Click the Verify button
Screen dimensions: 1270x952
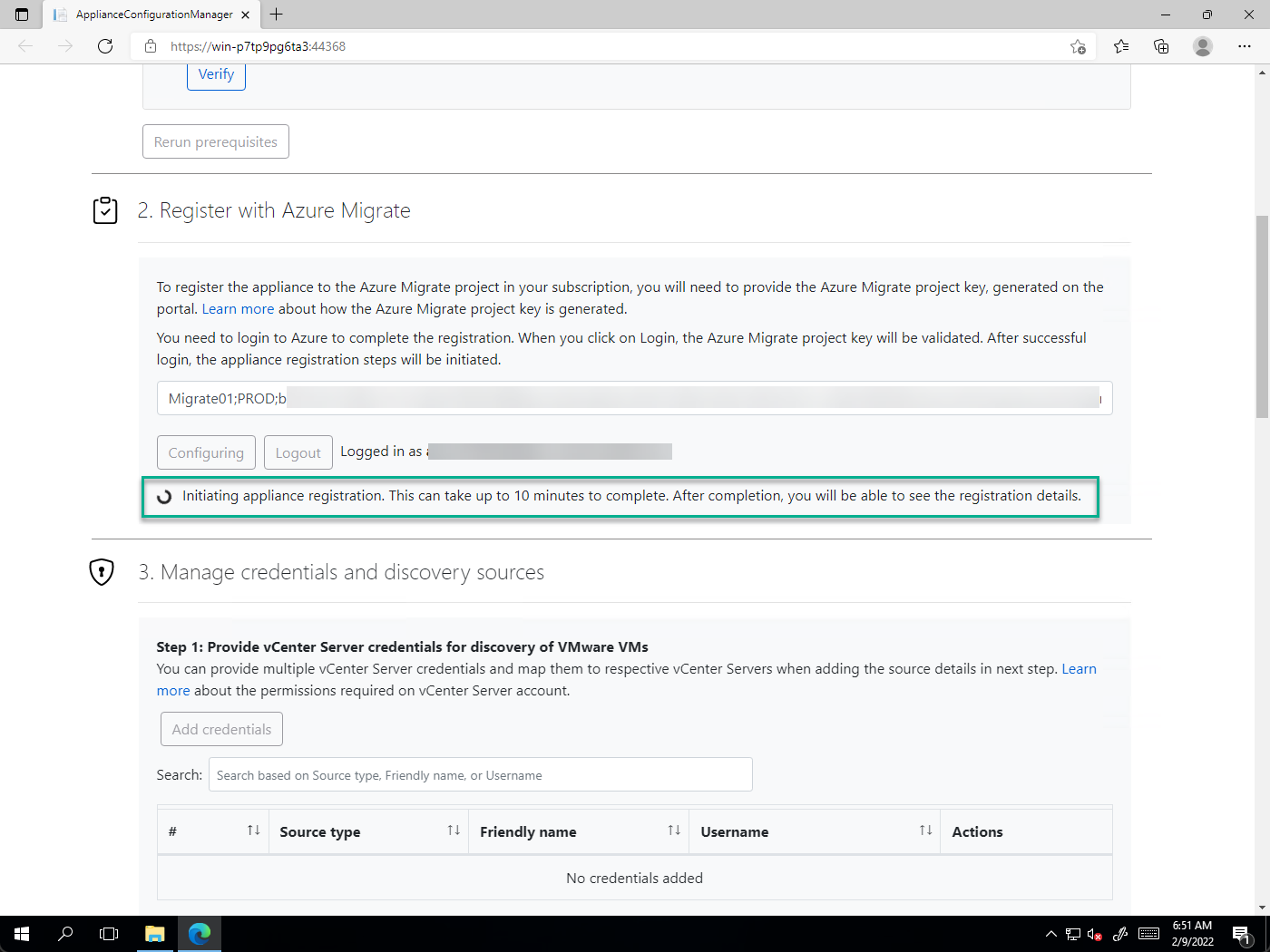click(216, 75)
